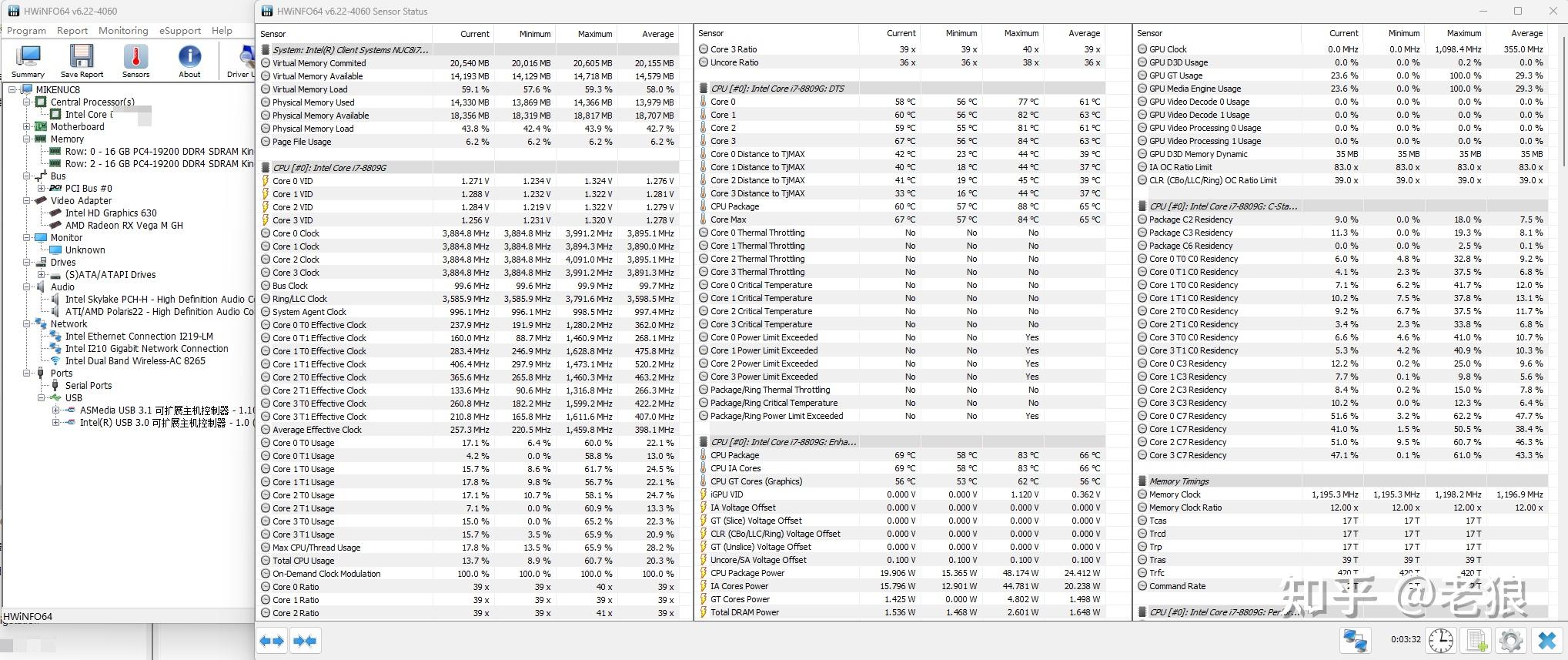Reset the elapsed time with the clock icon
This screenshot has height=660, width=1568.
(1440, 640)
